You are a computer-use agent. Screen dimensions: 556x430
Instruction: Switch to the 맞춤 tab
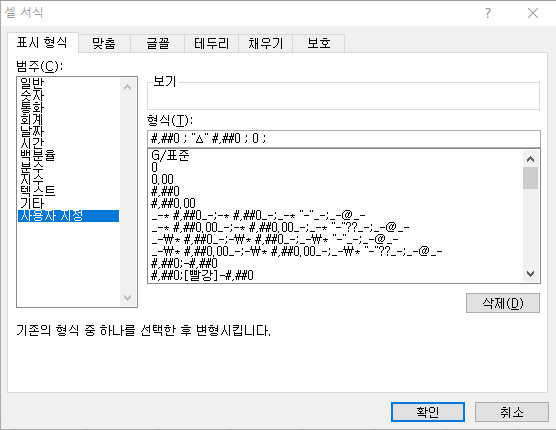[104, 43]
